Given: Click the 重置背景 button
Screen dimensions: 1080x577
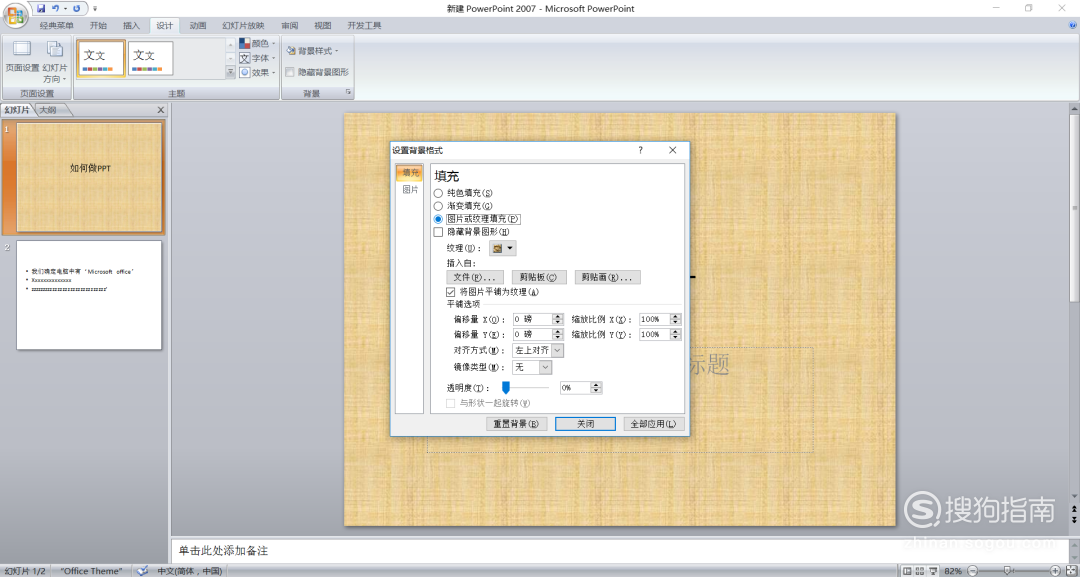Looking at the screenshot, I should (x=516, y=424).
